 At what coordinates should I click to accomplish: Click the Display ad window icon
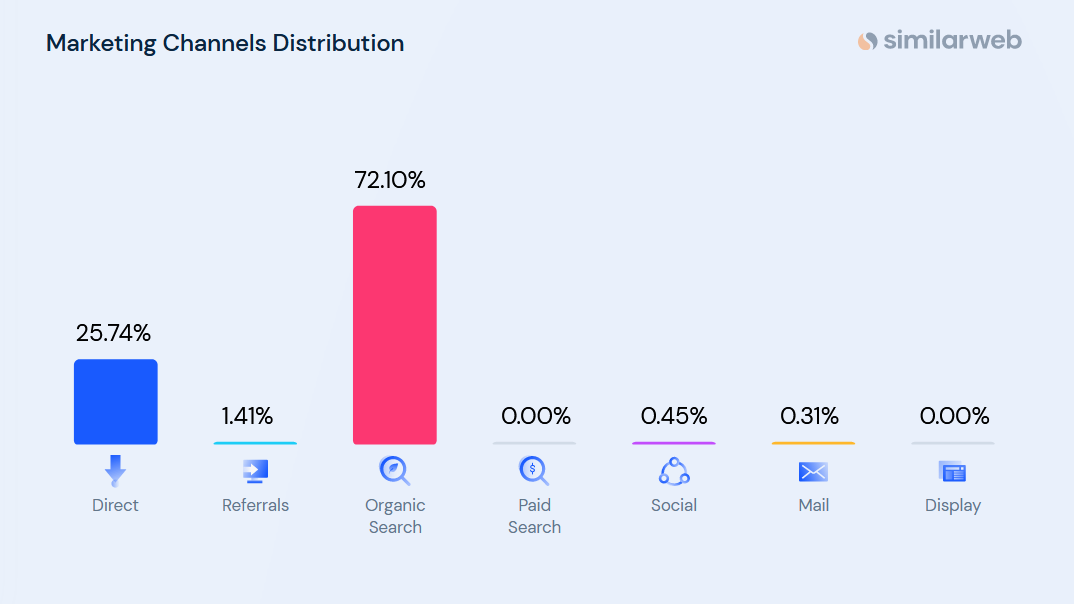pos(952,472)
